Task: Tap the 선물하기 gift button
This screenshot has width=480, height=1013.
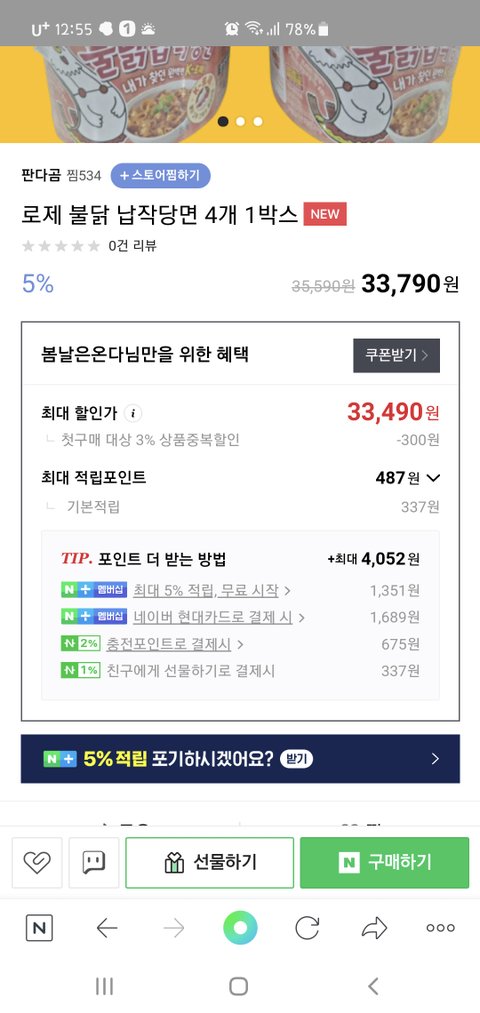Action: [209, 862]
